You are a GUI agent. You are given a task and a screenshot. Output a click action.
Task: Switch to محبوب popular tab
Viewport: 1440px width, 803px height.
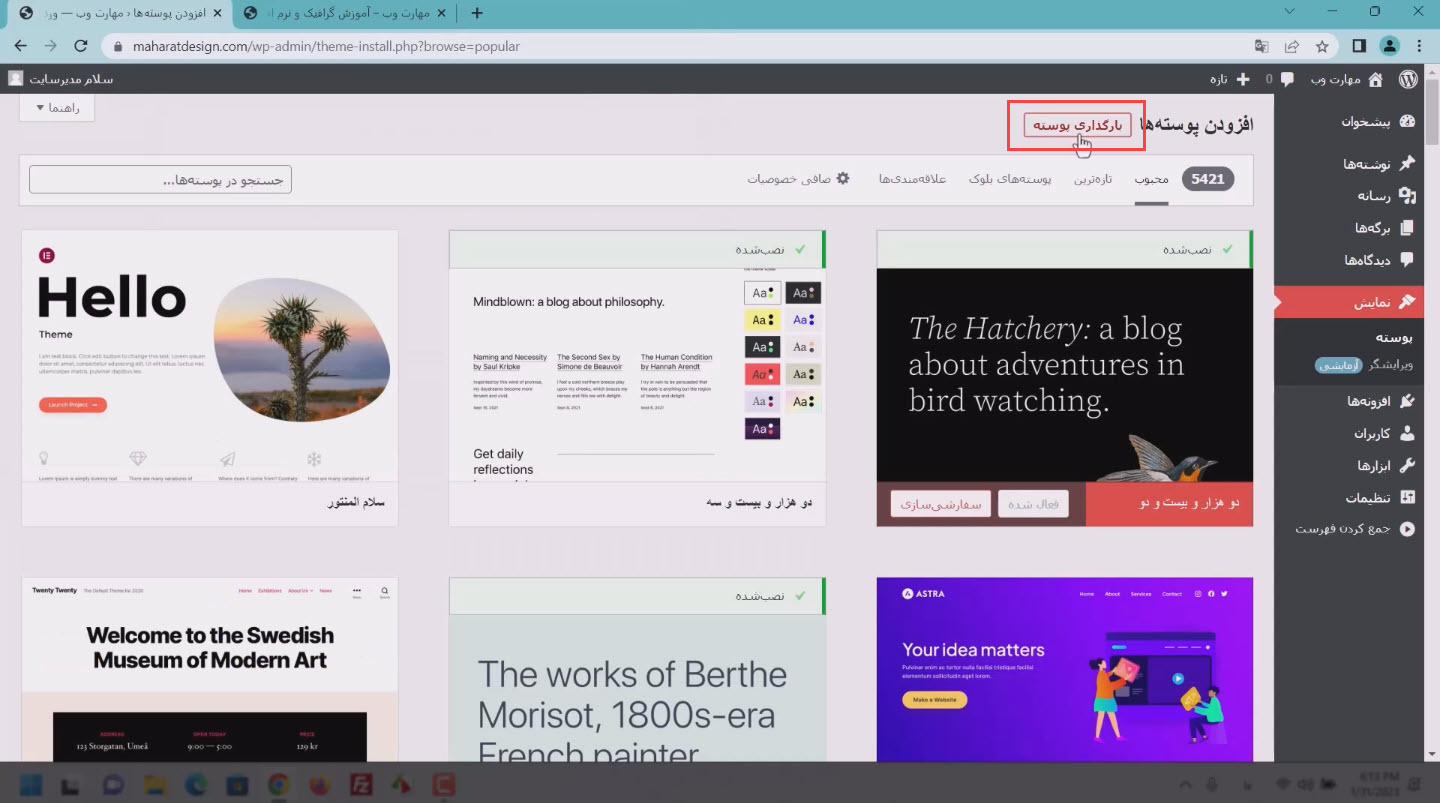[x=1151, y=179]
